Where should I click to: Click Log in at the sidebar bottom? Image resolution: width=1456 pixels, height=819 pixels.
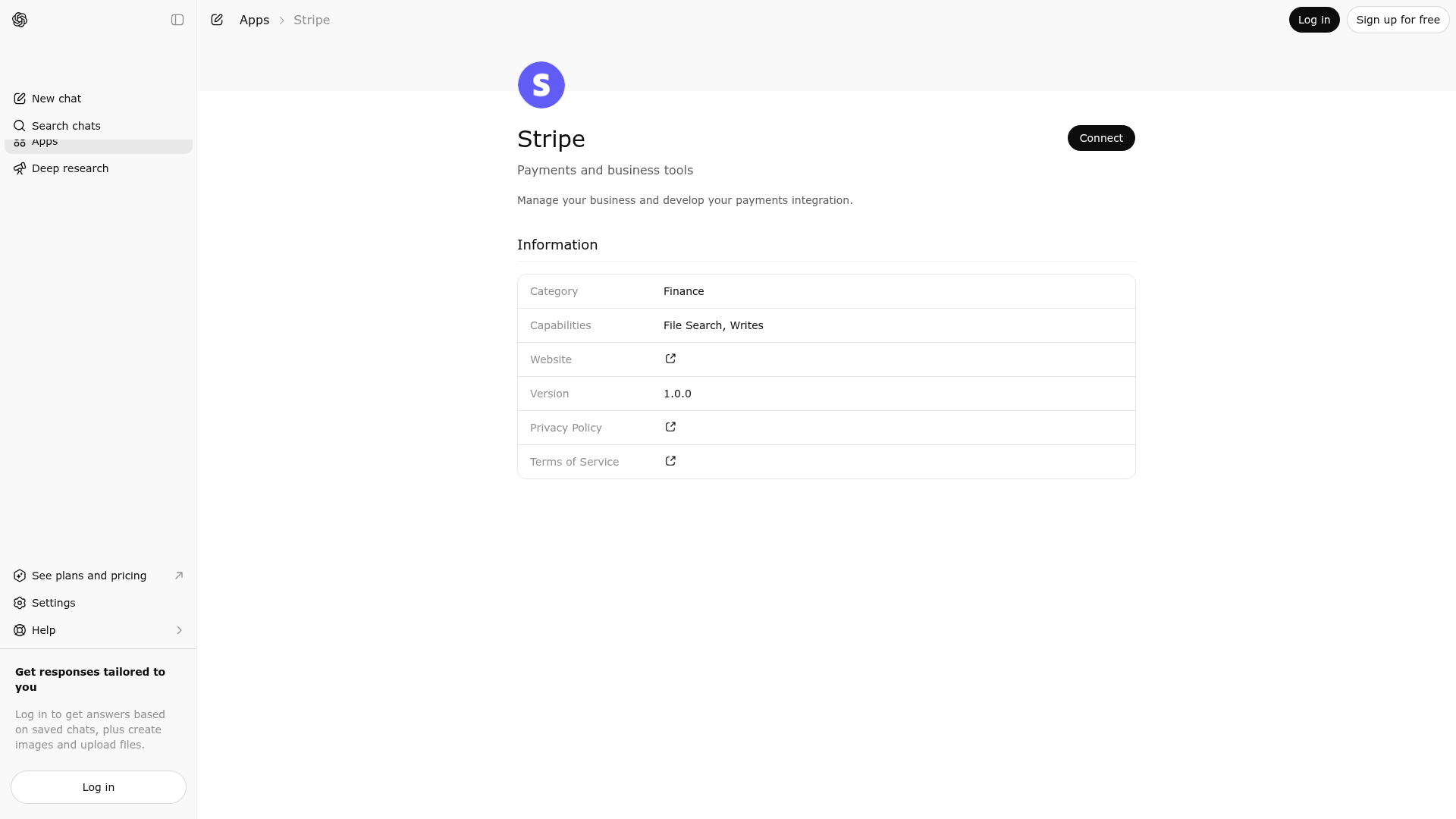98,787
